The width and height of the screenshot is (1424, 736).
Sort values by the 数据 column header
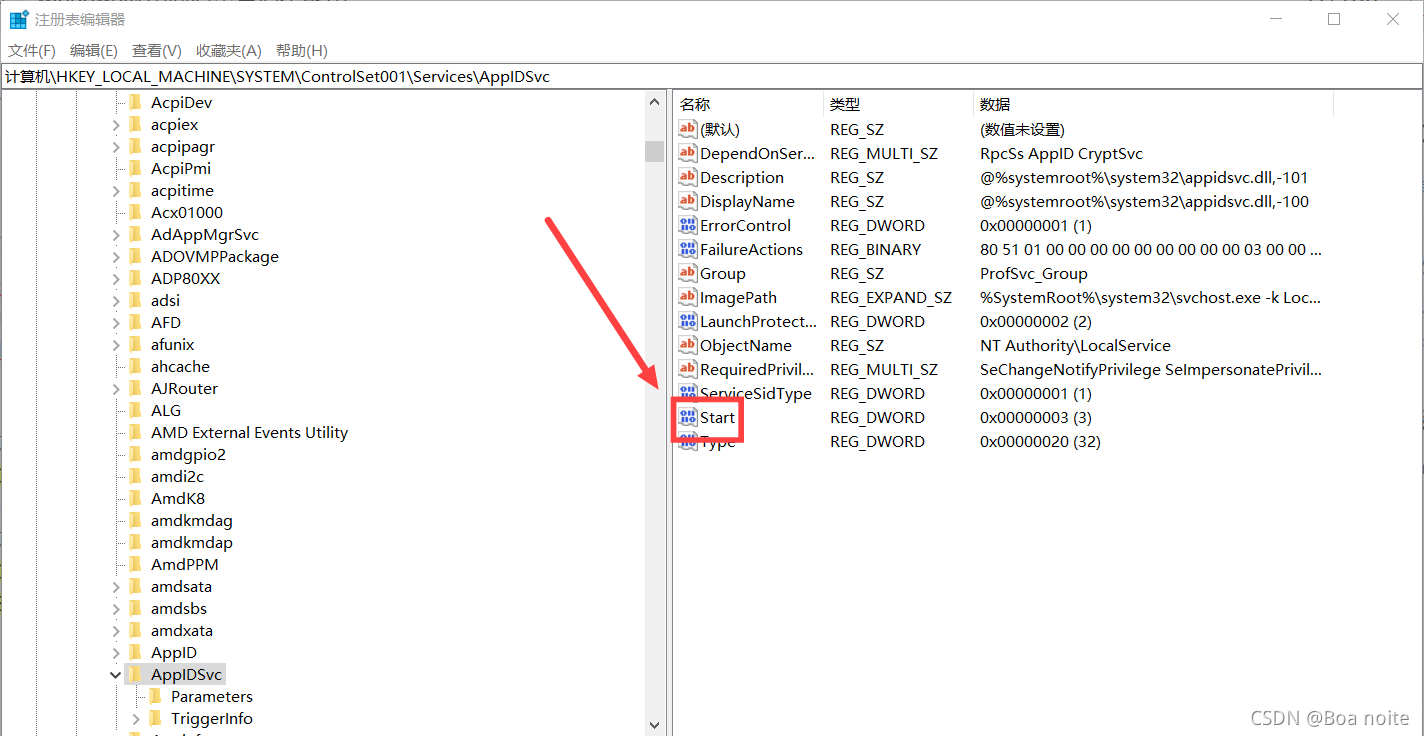[1153, 104]
